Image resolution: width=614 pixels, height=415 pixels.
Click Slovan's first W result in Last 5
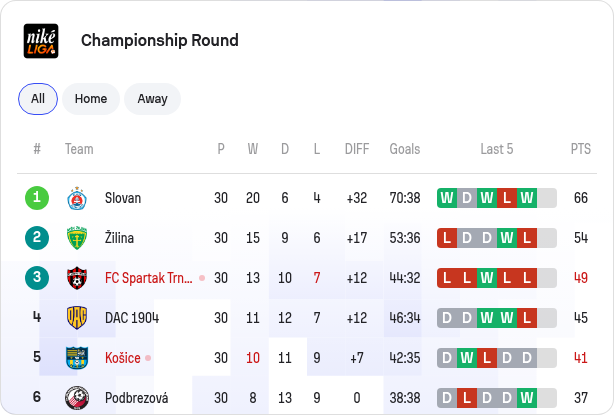click(447, 198)
